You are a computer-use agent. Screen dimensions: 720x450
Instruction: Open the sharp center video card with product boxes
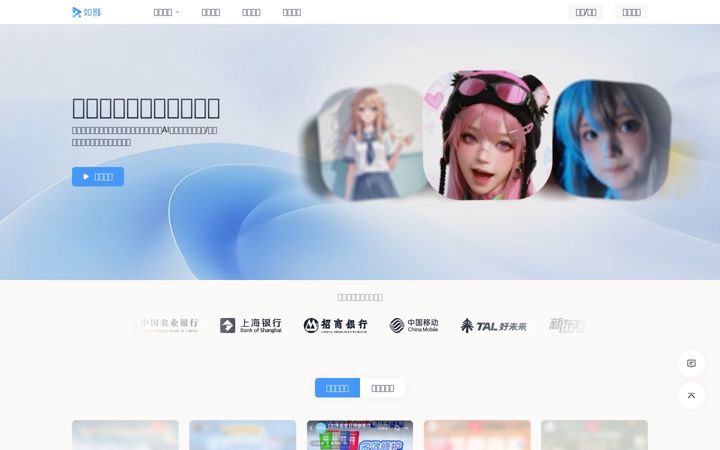click(360, 435)
